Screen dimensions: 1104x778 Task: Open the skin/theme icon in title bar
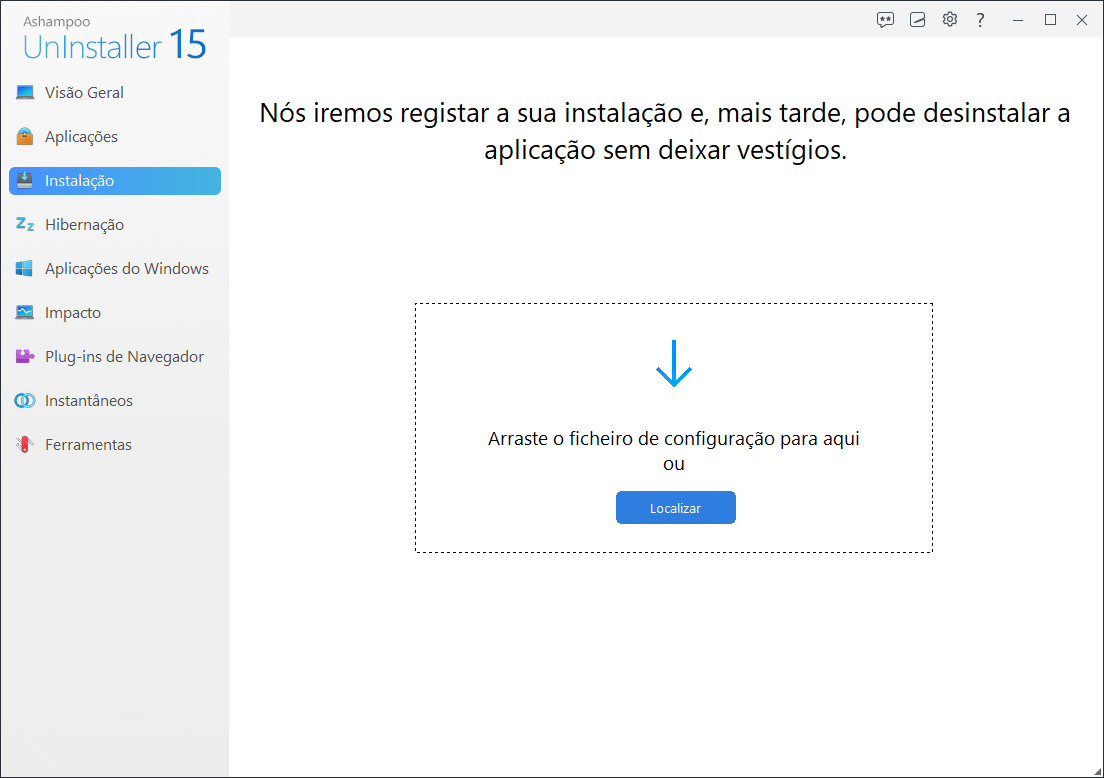click(x=917, y=20)
